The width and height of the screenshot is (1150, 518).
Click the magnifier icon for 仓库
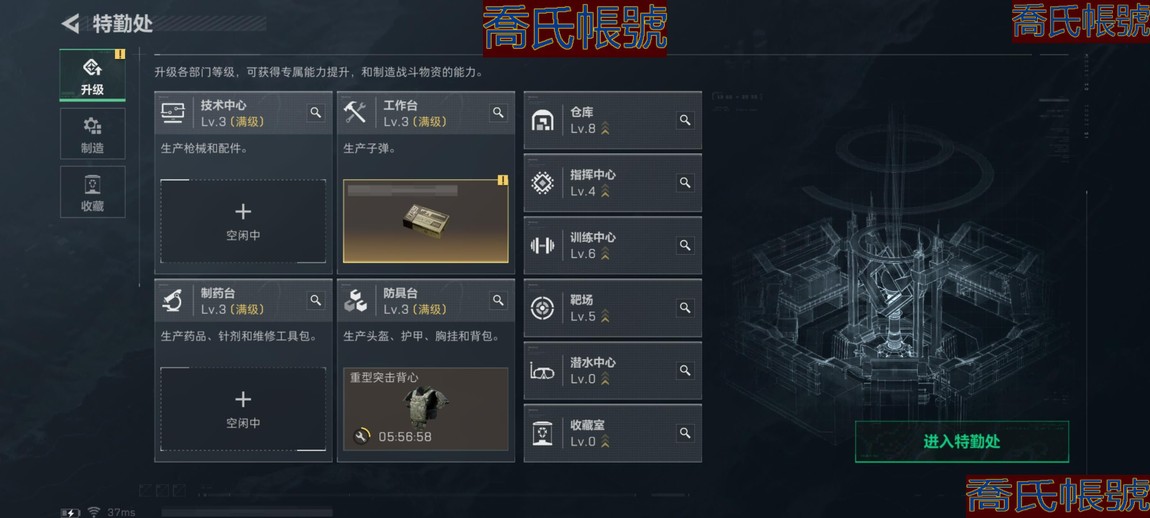coord(685,120)
